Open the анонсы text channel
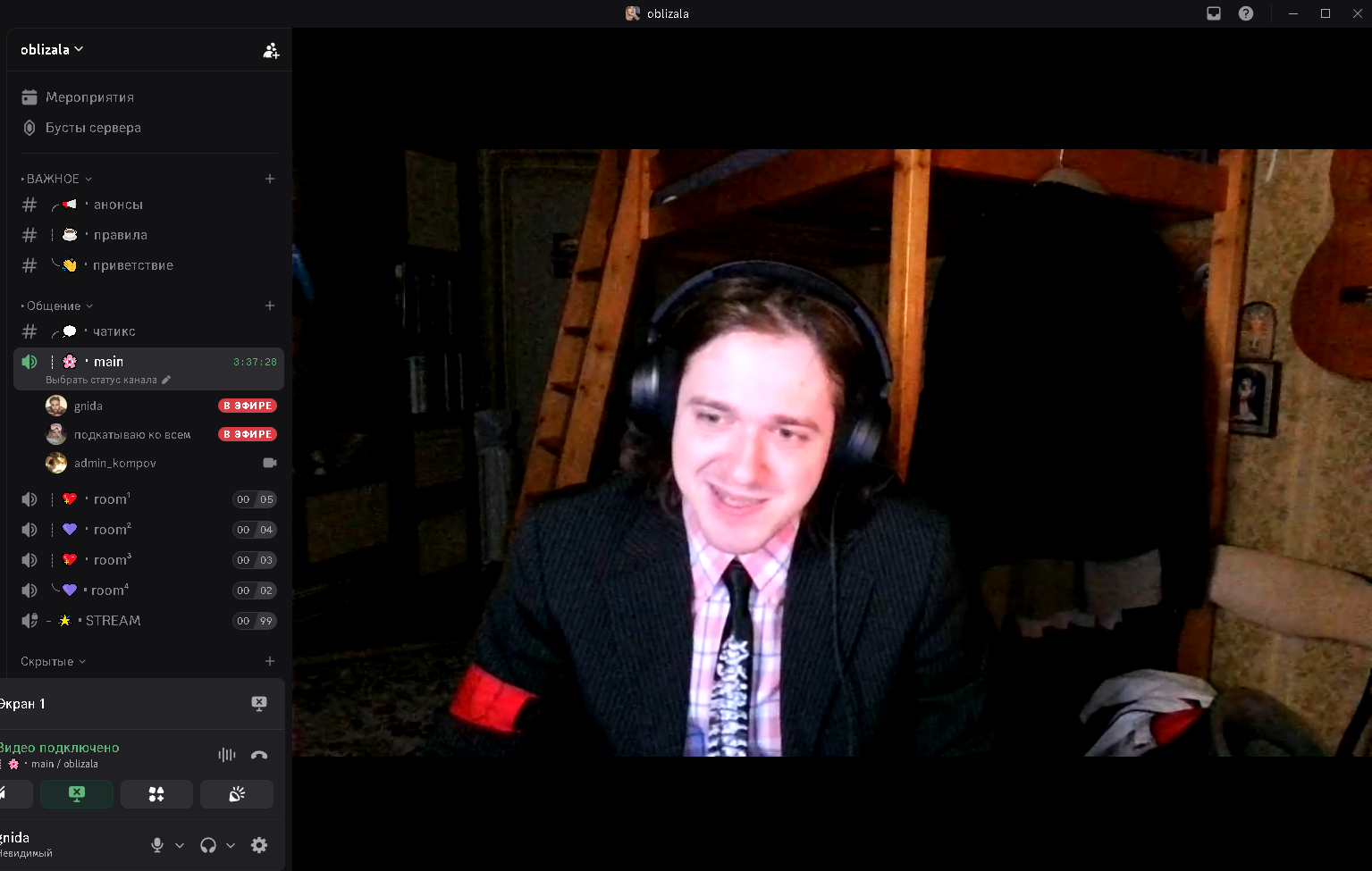 coord(148,205)
